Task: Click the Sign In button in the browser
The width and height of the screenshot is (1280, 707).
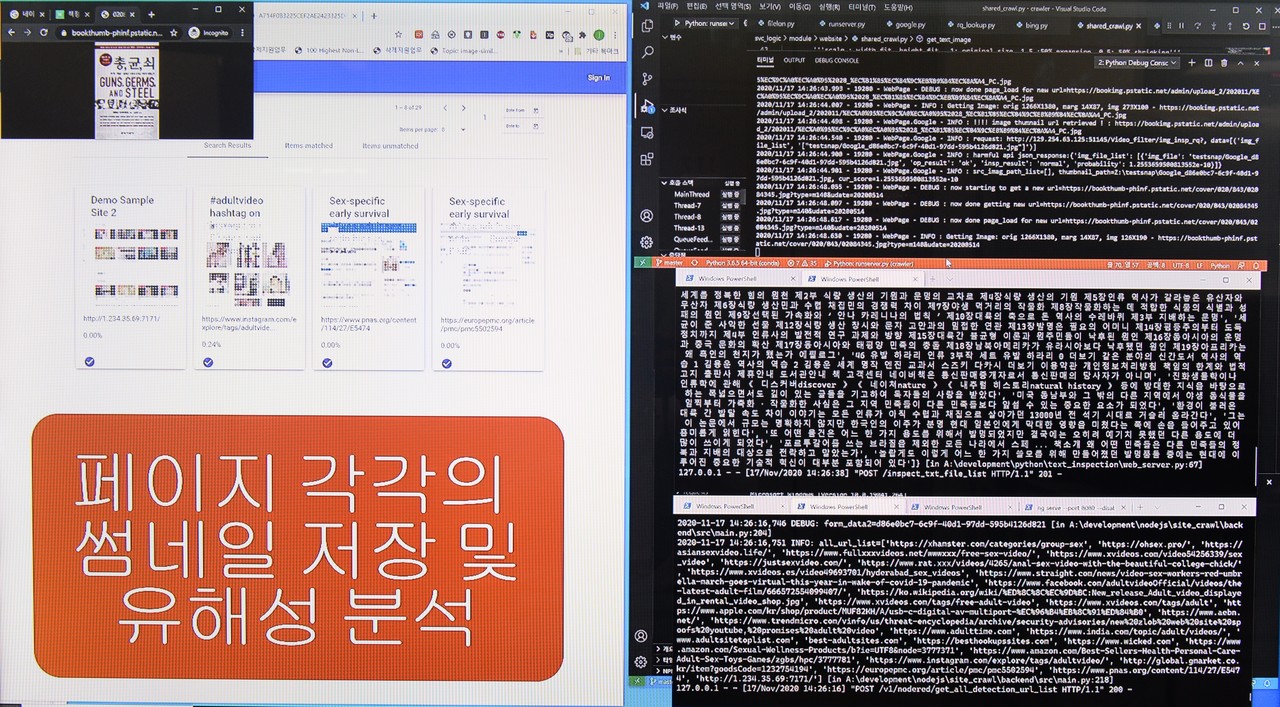Action: click(x=598, y=76)
